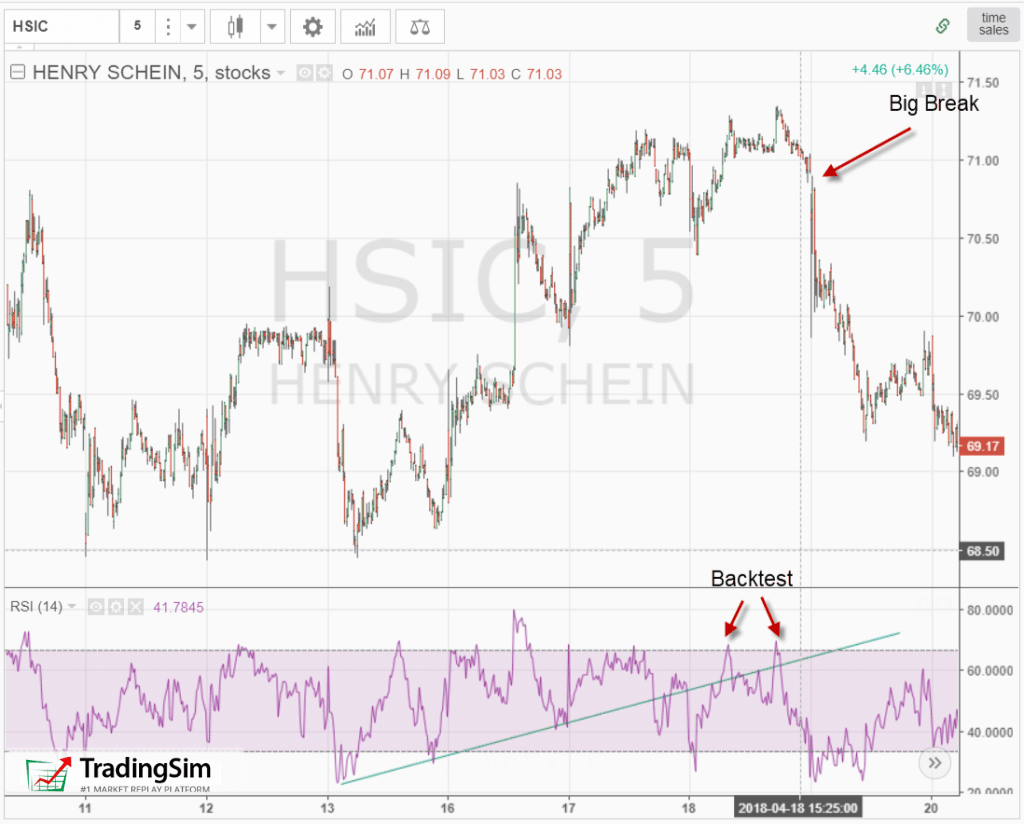
Task: Click the TradingSim logo link
Action: tap(122, 772)
